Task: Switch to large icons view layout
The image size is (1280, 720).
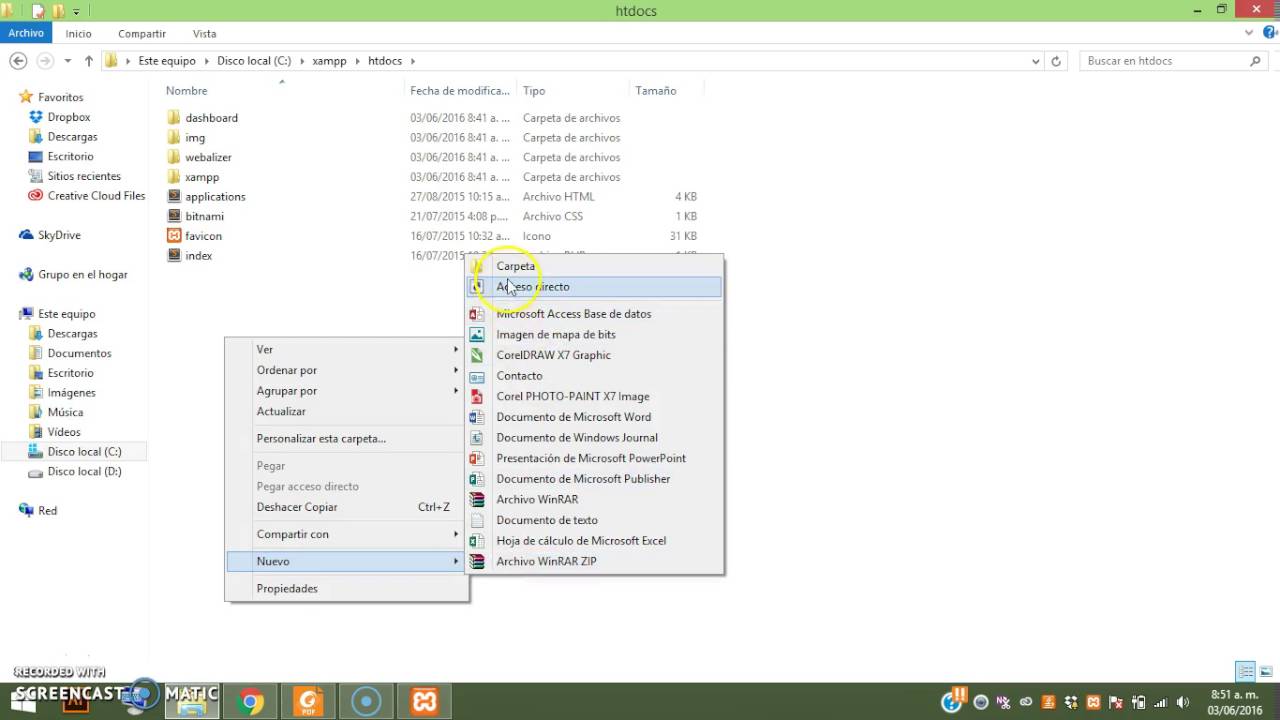Action: (x=1266, y=671)
